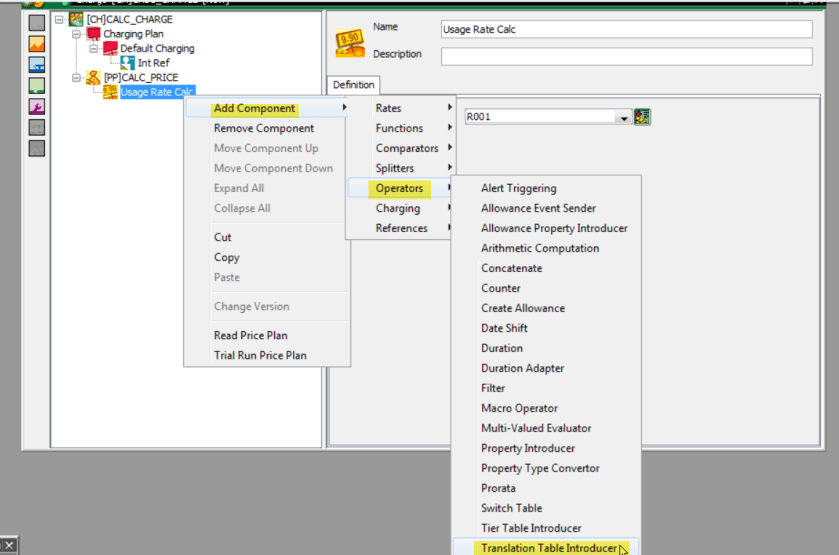Click the Name text field
Screen dimensions: 839x555
626,29
